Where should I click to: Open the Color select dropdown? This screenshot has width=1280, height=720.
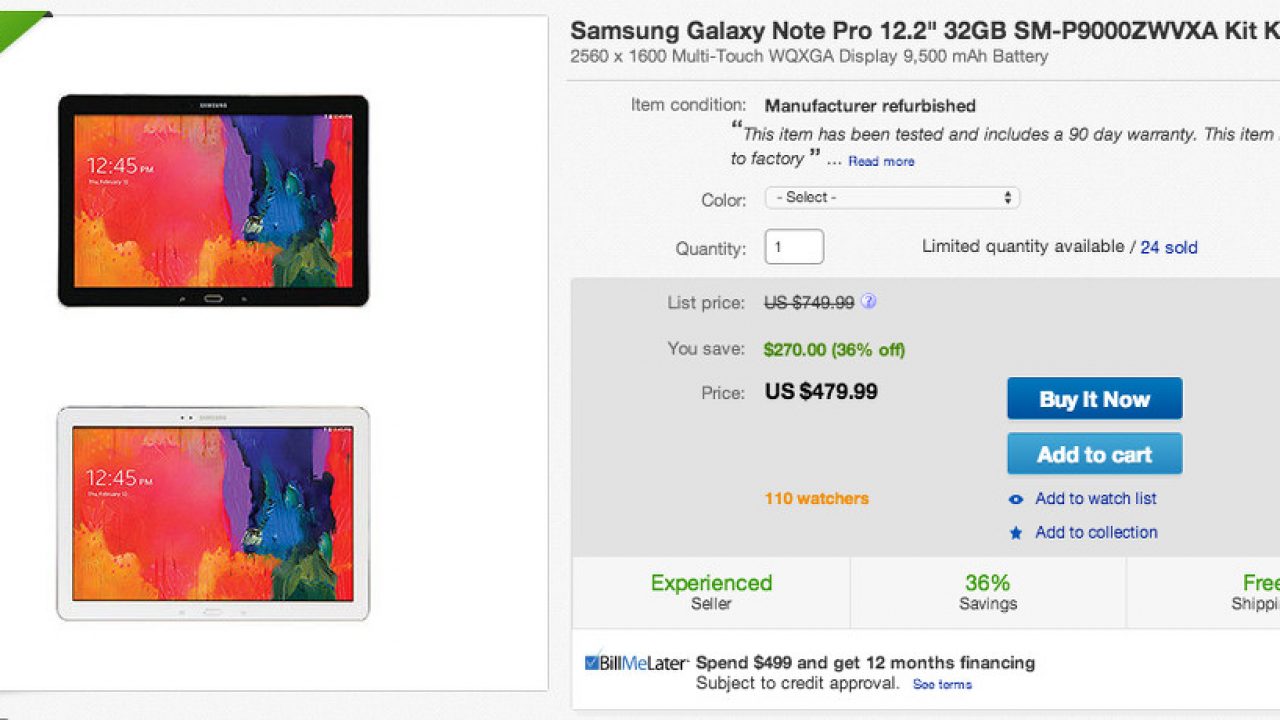pyautogui.click(x=892, y=198)
